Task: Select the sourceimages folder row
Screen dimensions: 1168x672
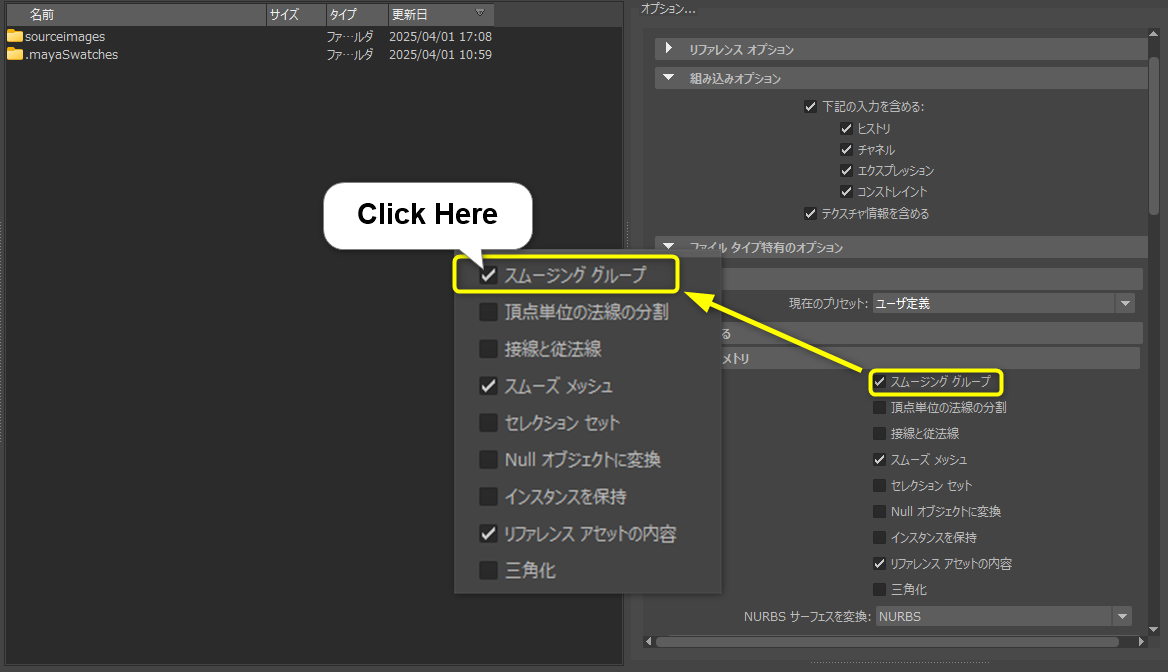Action: (250, 37)
